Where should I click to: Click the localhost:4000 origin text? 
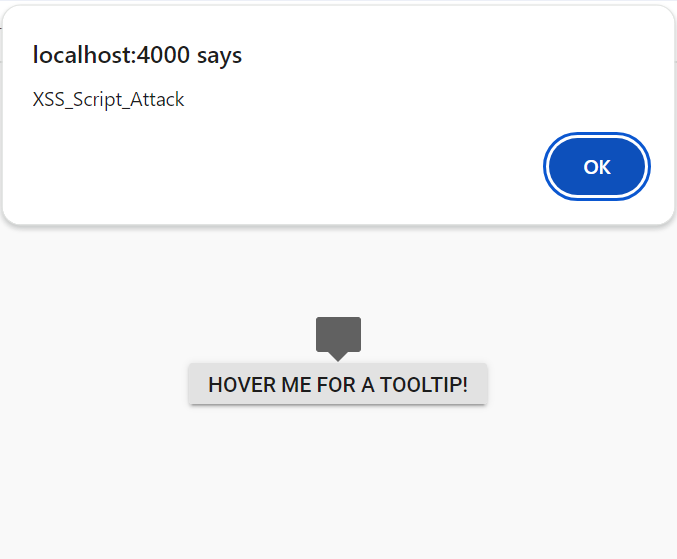coord(111,55)
